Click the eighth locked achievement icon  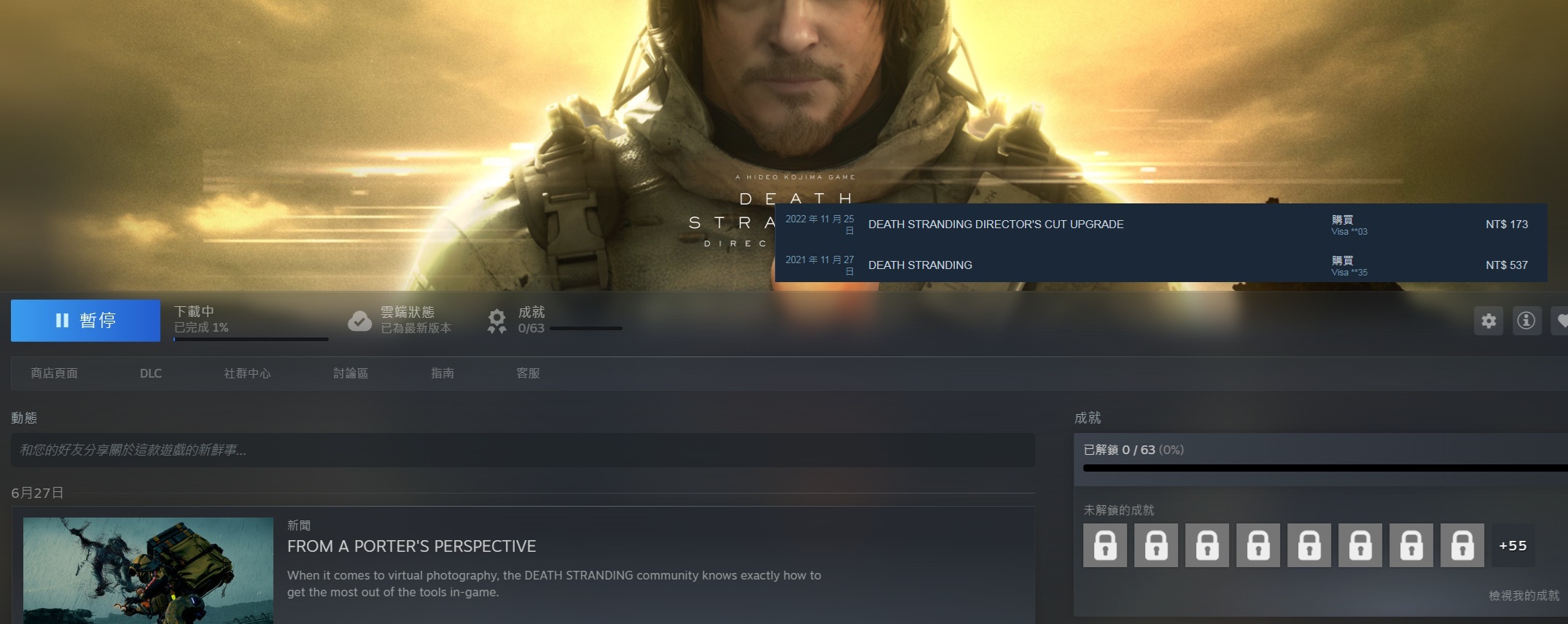[x=1462, y=545]
